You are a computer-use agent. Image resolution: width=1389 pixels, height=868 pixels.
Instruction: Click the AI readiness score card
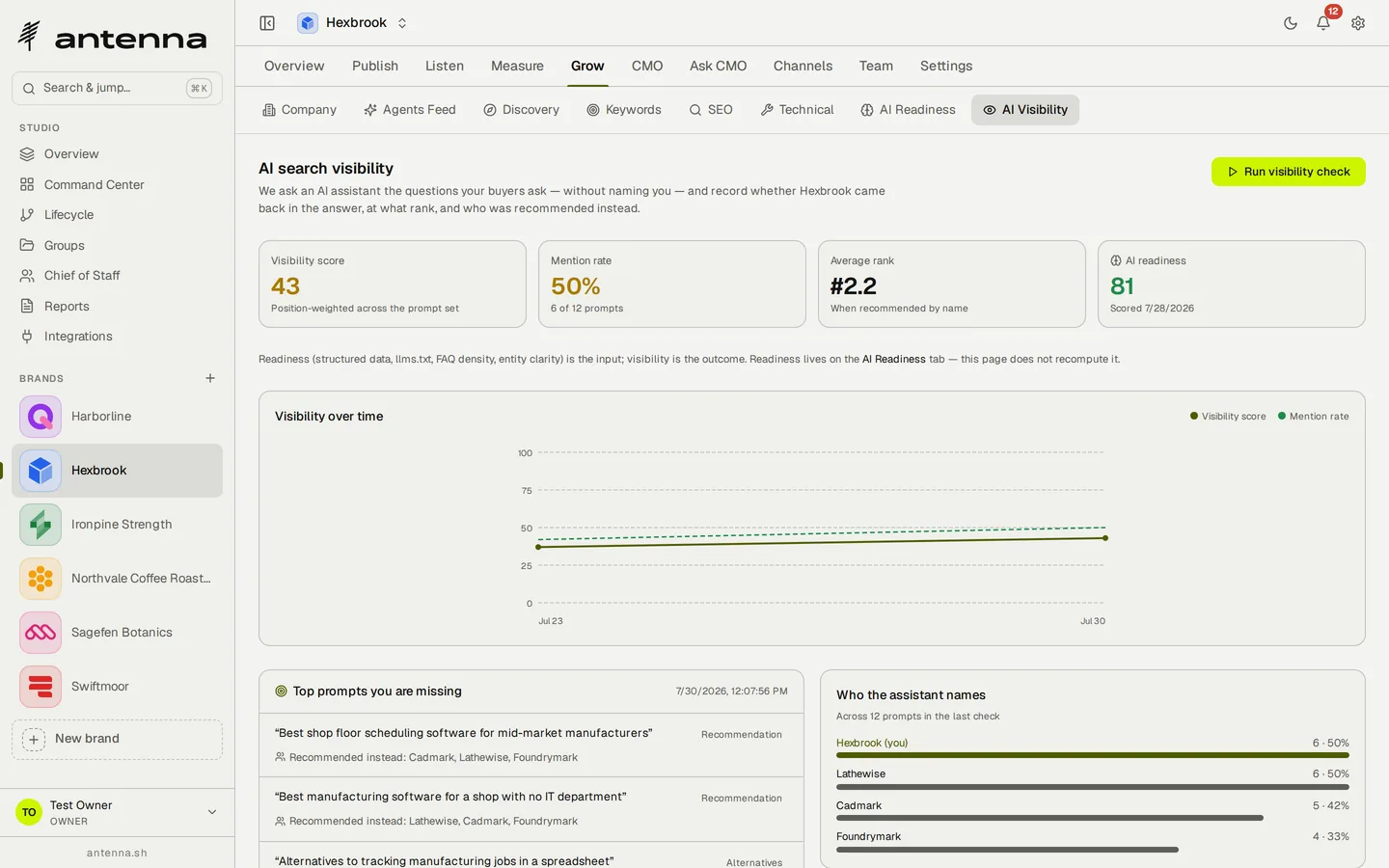pyautogui.click(x=1232, y=285)
